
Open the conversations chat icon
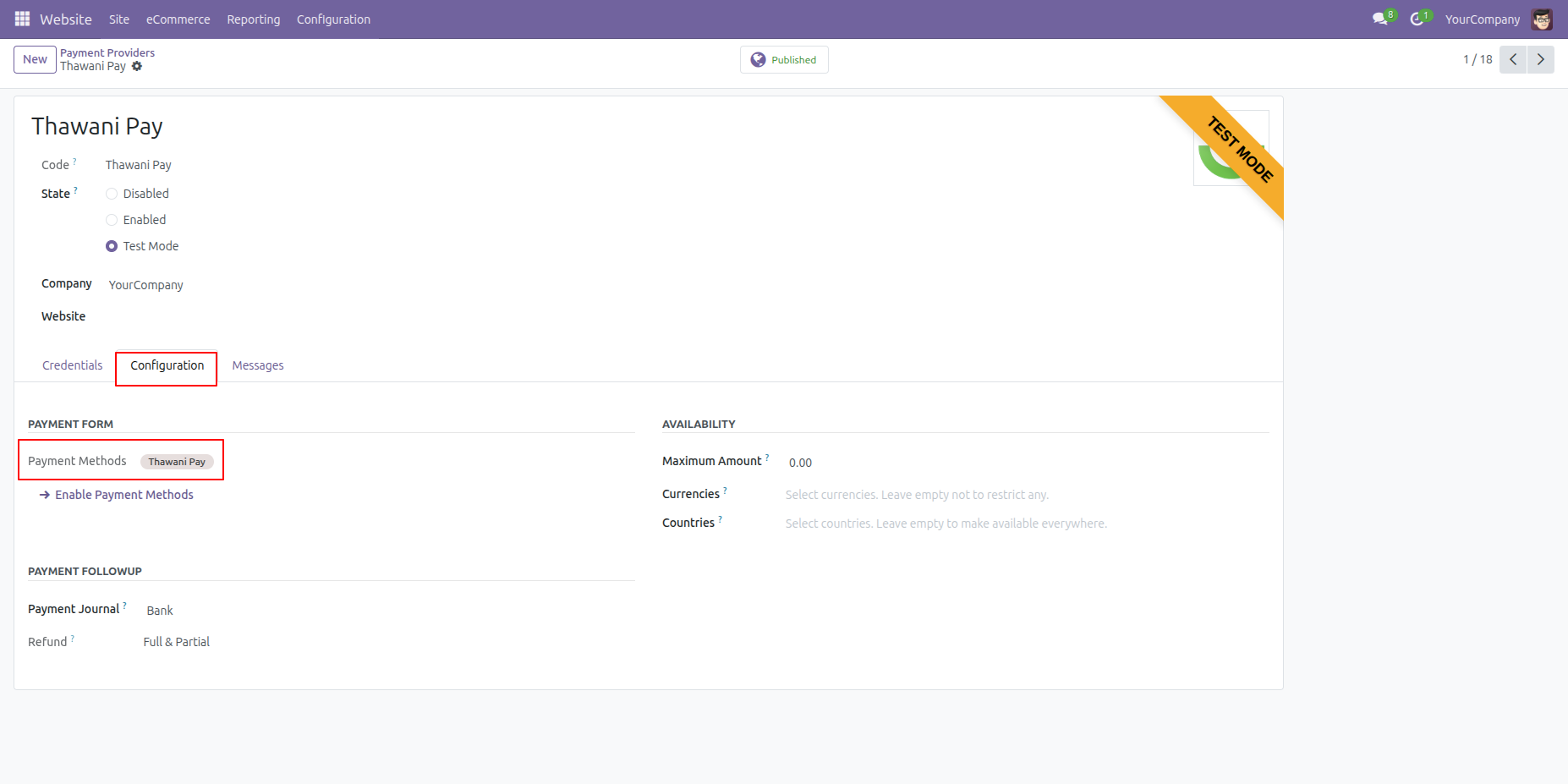(1381, 19)
